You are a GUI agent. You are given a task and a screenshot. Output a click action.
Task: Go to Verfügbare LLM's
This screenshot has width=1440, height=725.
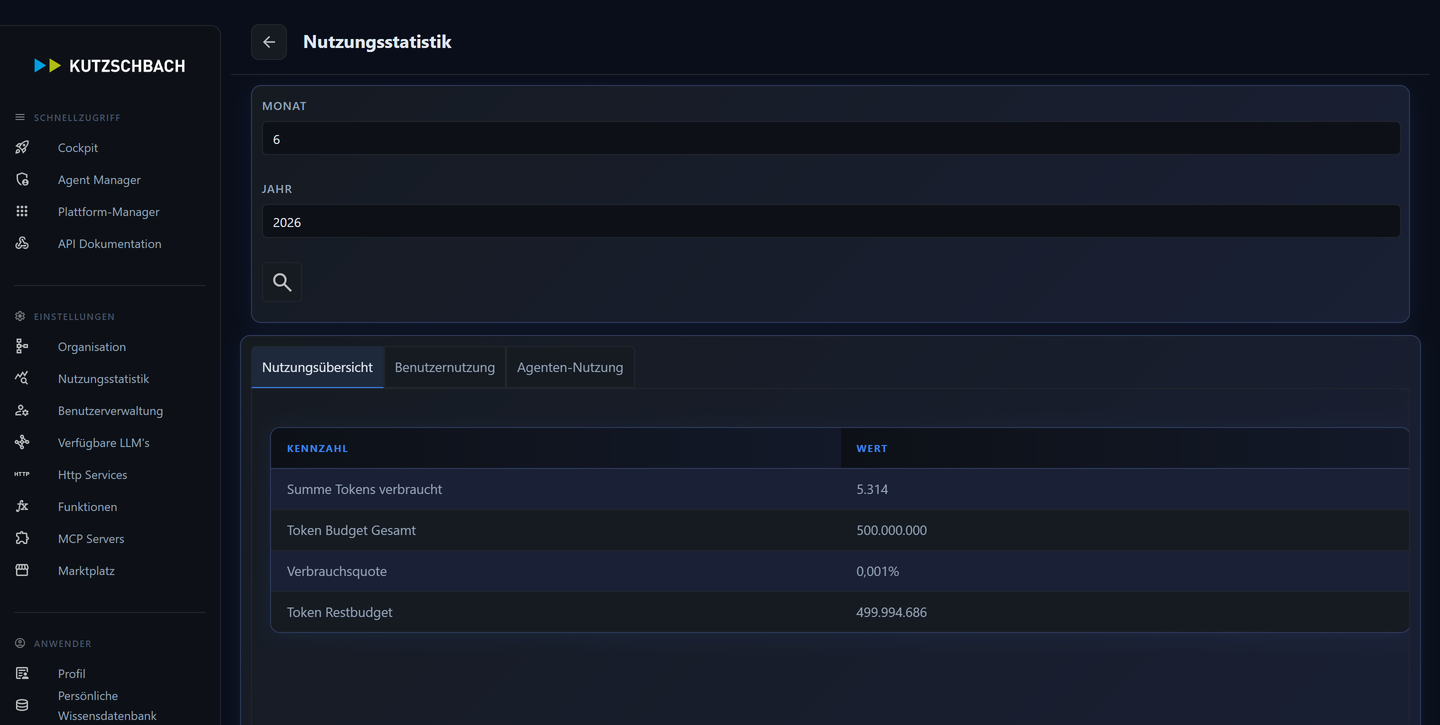click(x=103, y=443)
